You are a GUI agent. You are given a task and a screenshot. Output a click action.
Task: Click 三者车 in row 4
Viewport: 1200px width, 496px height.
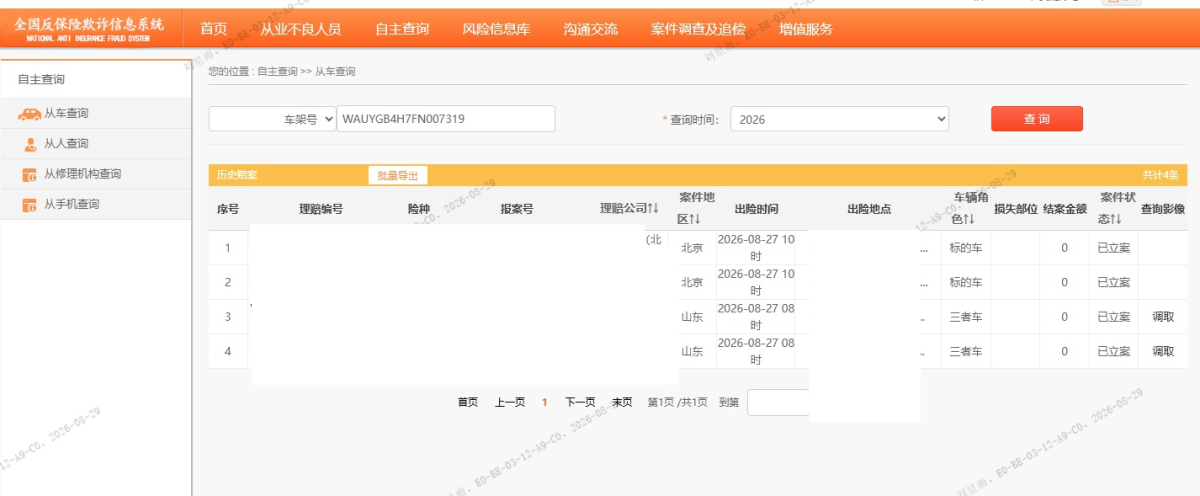coord(966,351)
